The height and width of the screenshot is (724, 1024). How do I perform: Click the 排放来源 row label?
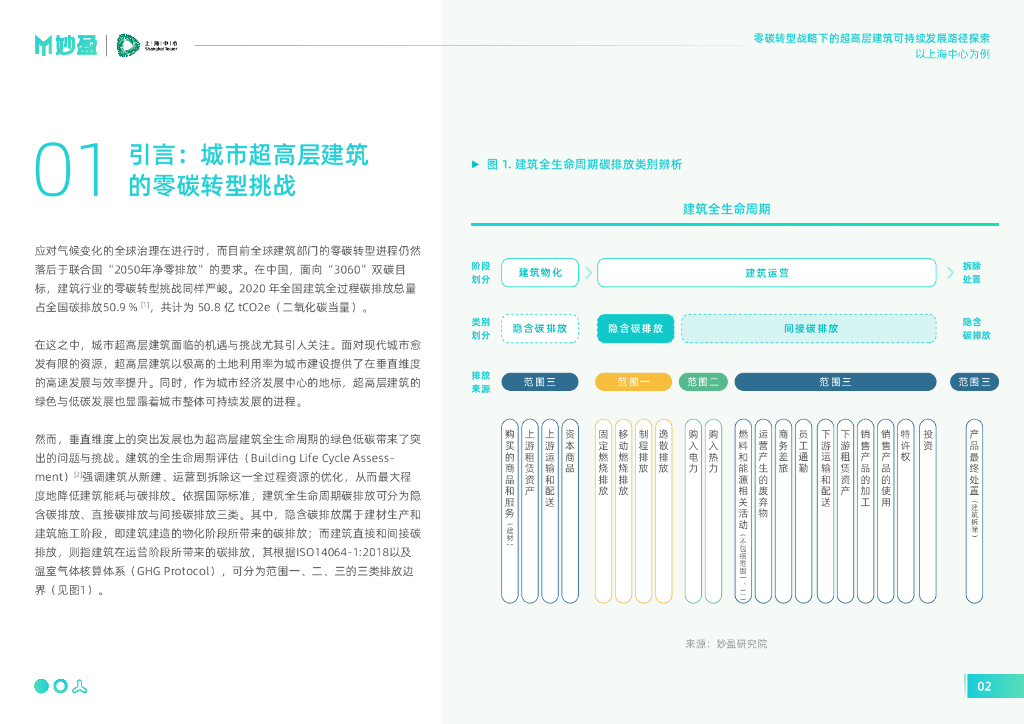pyautogui.click(x=481, y=382)
